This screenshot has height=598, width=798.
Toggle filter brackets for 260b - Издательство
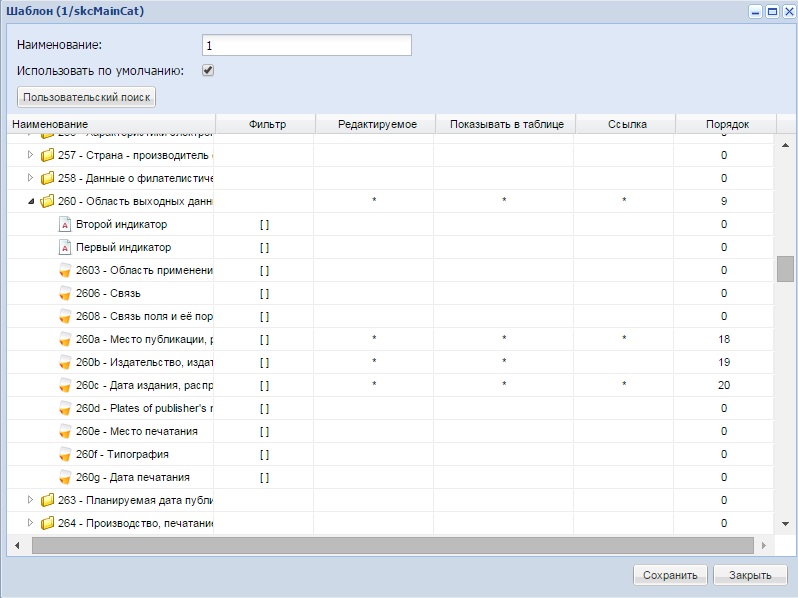(x=264, y=362)
